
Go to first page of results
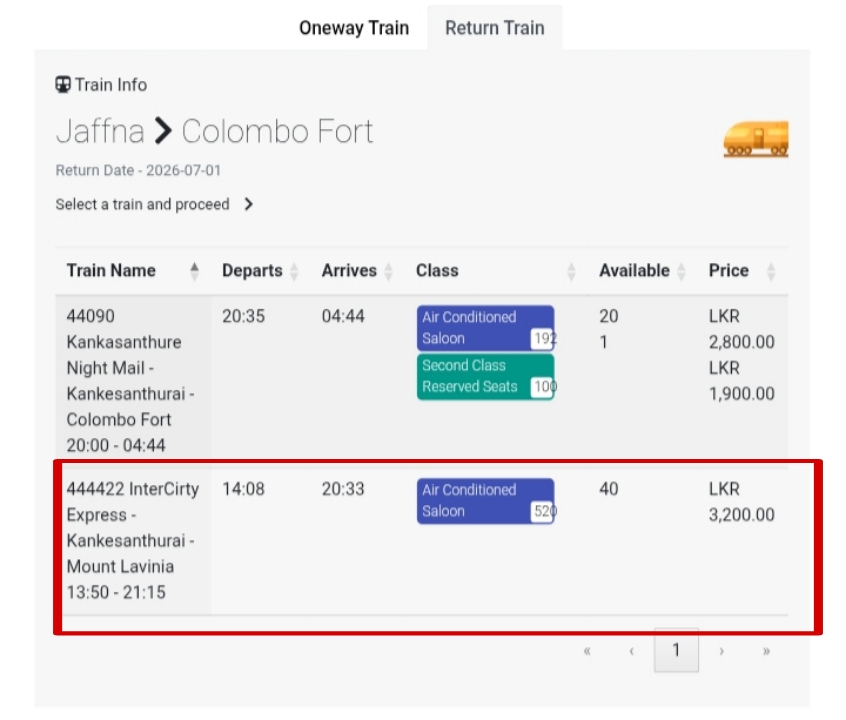[586, 651]
